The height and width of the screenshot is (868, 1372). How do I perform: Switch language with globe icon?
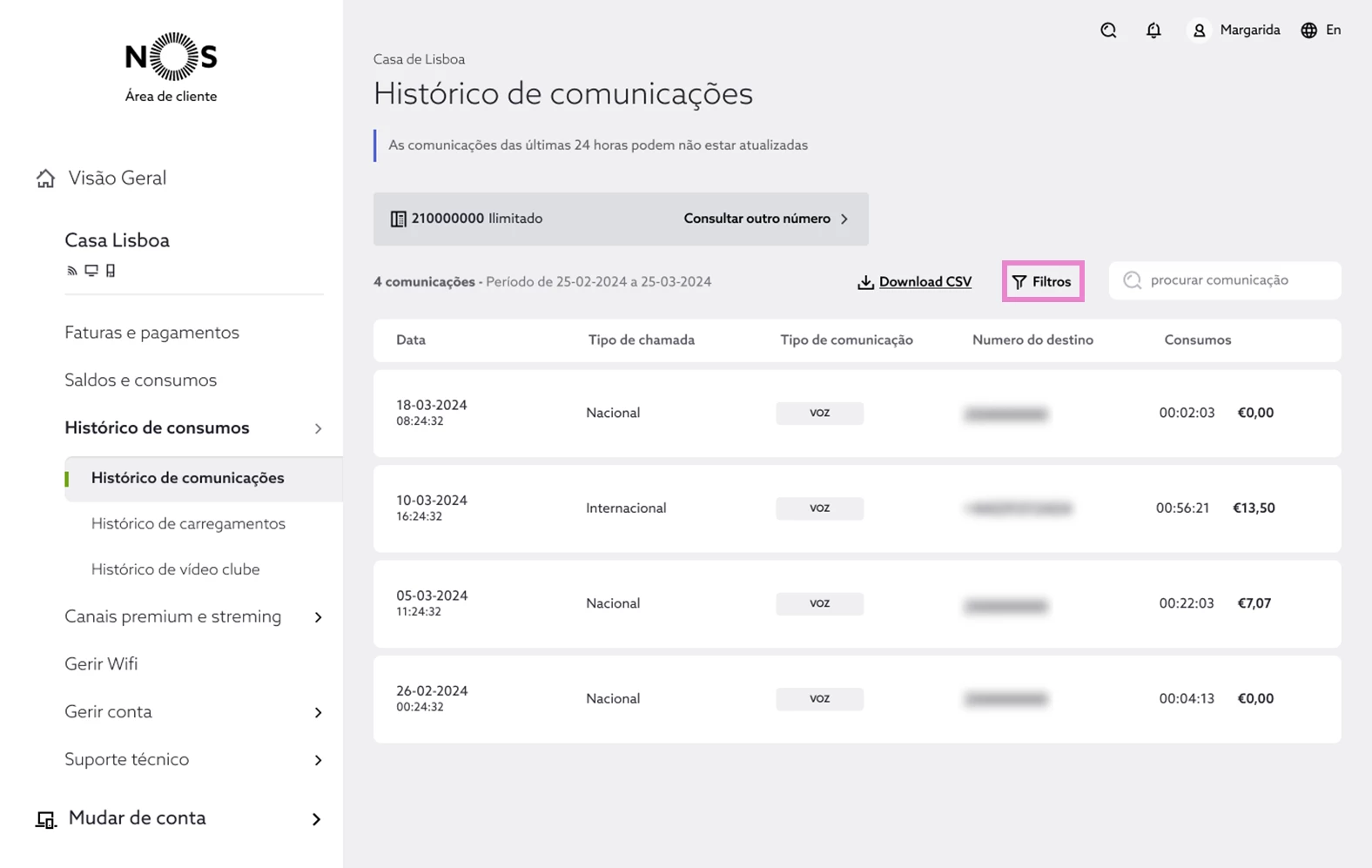point(1308,30)
